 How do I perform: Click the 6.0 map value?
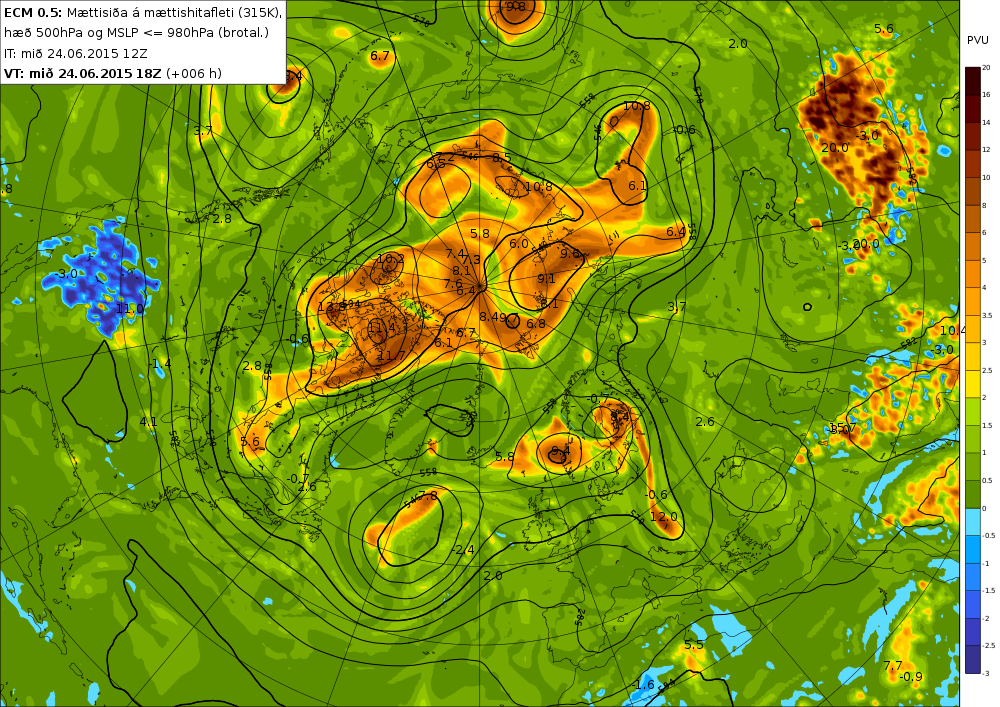518,243
